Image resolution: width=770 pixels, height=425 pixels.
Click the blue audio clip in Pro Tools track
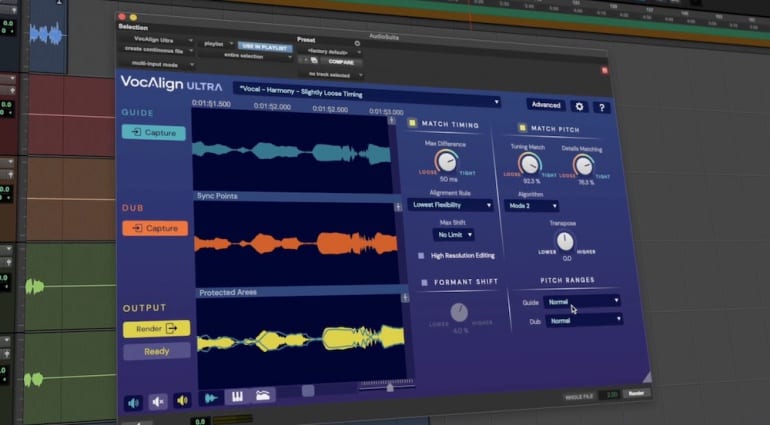(48, 35)
